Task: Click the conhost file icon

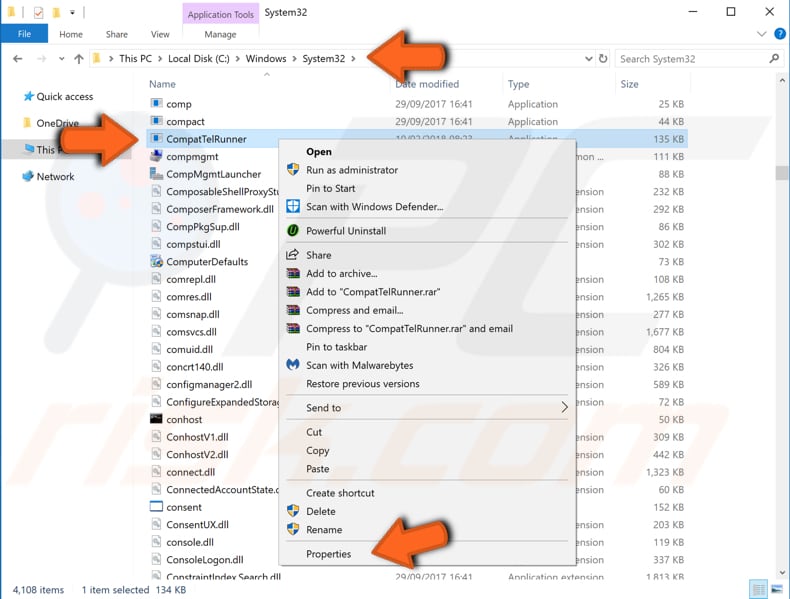Action: click(x=156, y=419)
